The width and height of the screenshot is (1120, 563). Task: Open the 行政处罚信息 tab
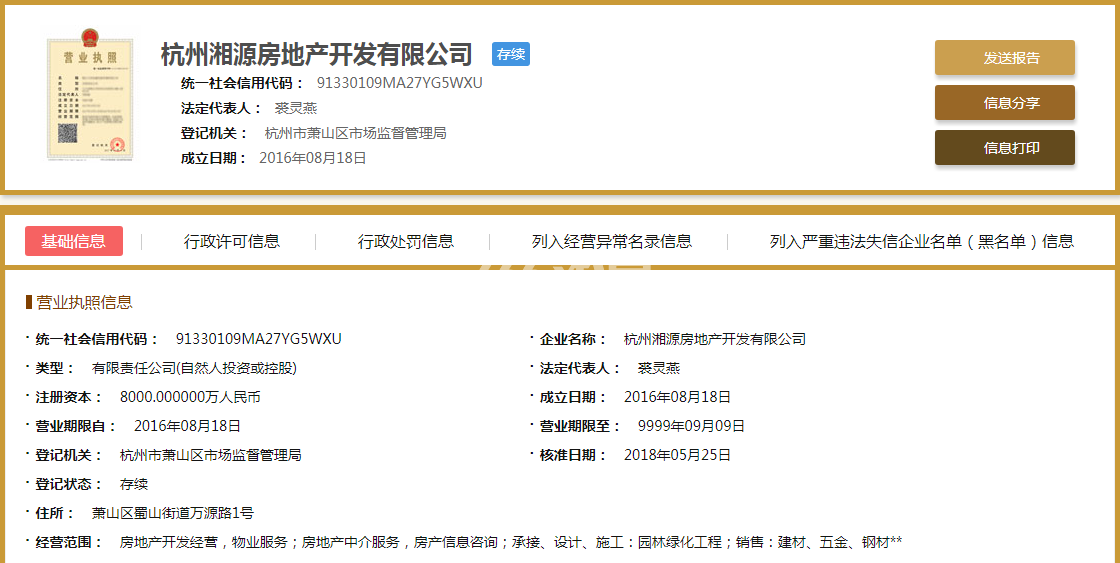406,241
